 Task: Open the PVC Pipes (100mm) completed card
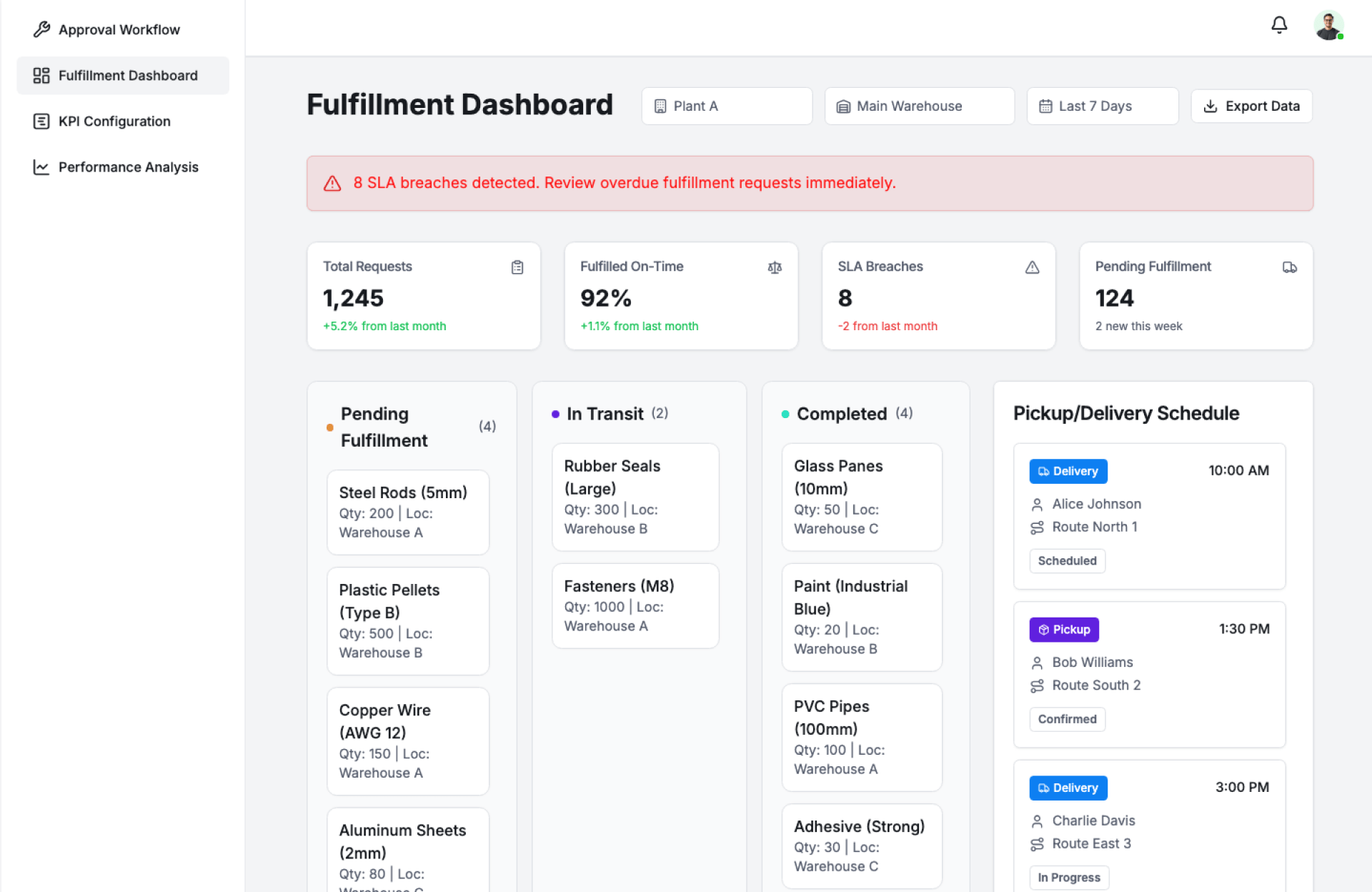pyautogui.click(x=861, y=737)
